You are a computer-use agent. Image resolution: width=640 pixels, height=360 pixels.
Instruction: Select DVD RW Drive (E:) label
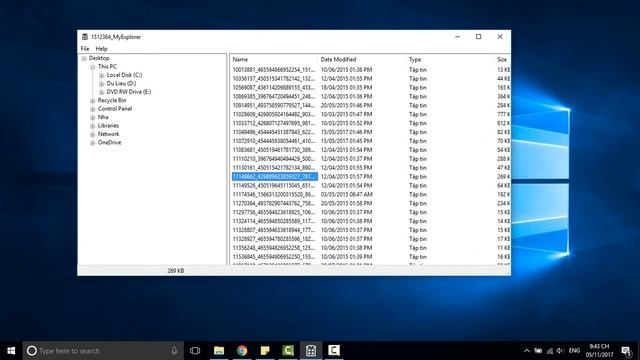(x=129, y=92)
